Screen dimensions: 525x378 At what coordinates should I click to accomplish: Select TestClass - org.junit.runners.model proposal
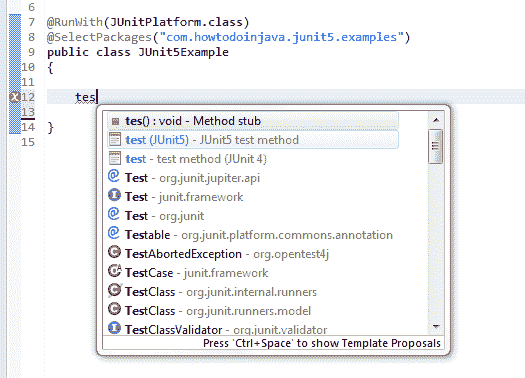[x=253, y=311]
